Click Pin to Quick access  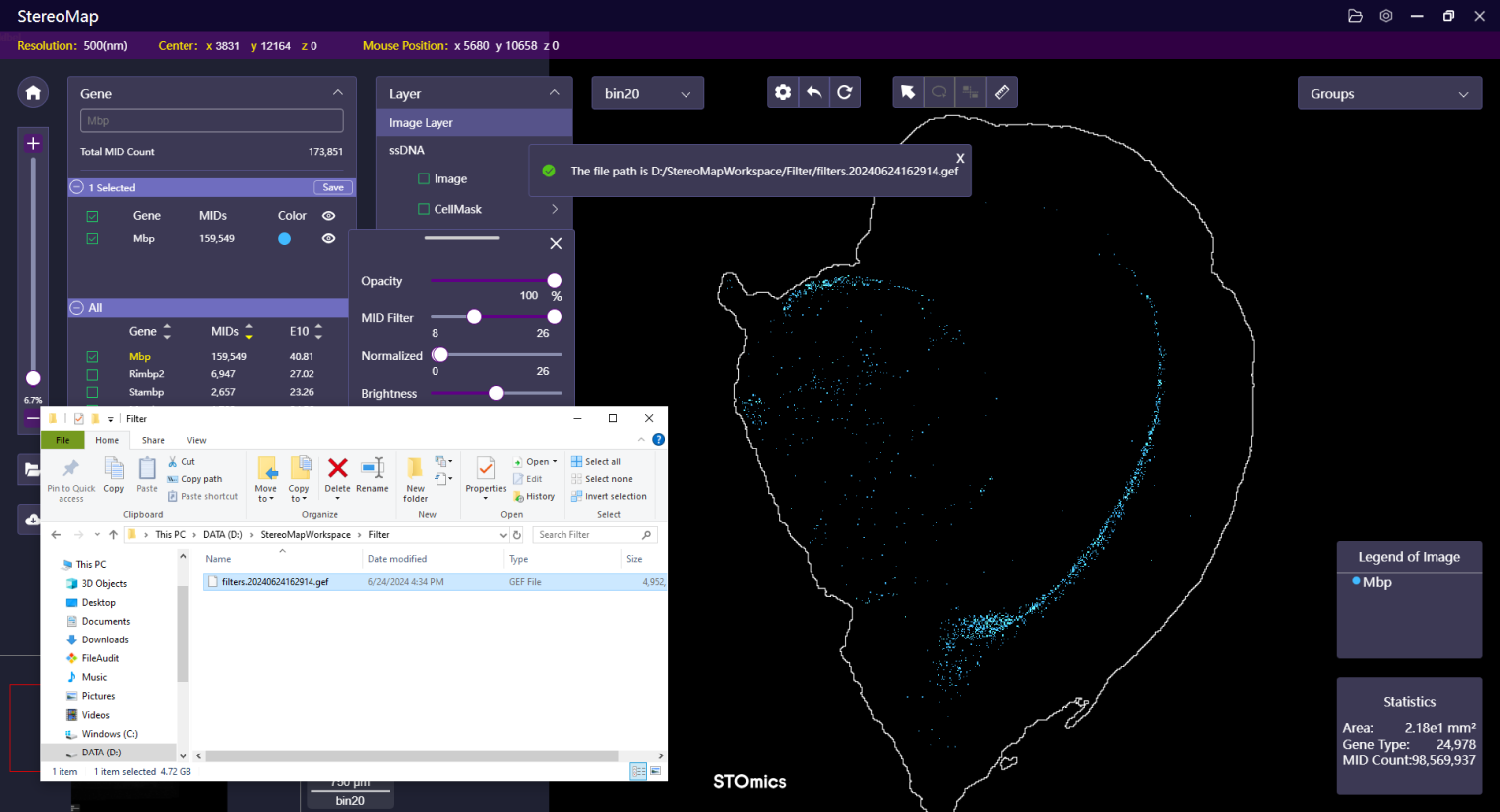(x=71, y=480)
